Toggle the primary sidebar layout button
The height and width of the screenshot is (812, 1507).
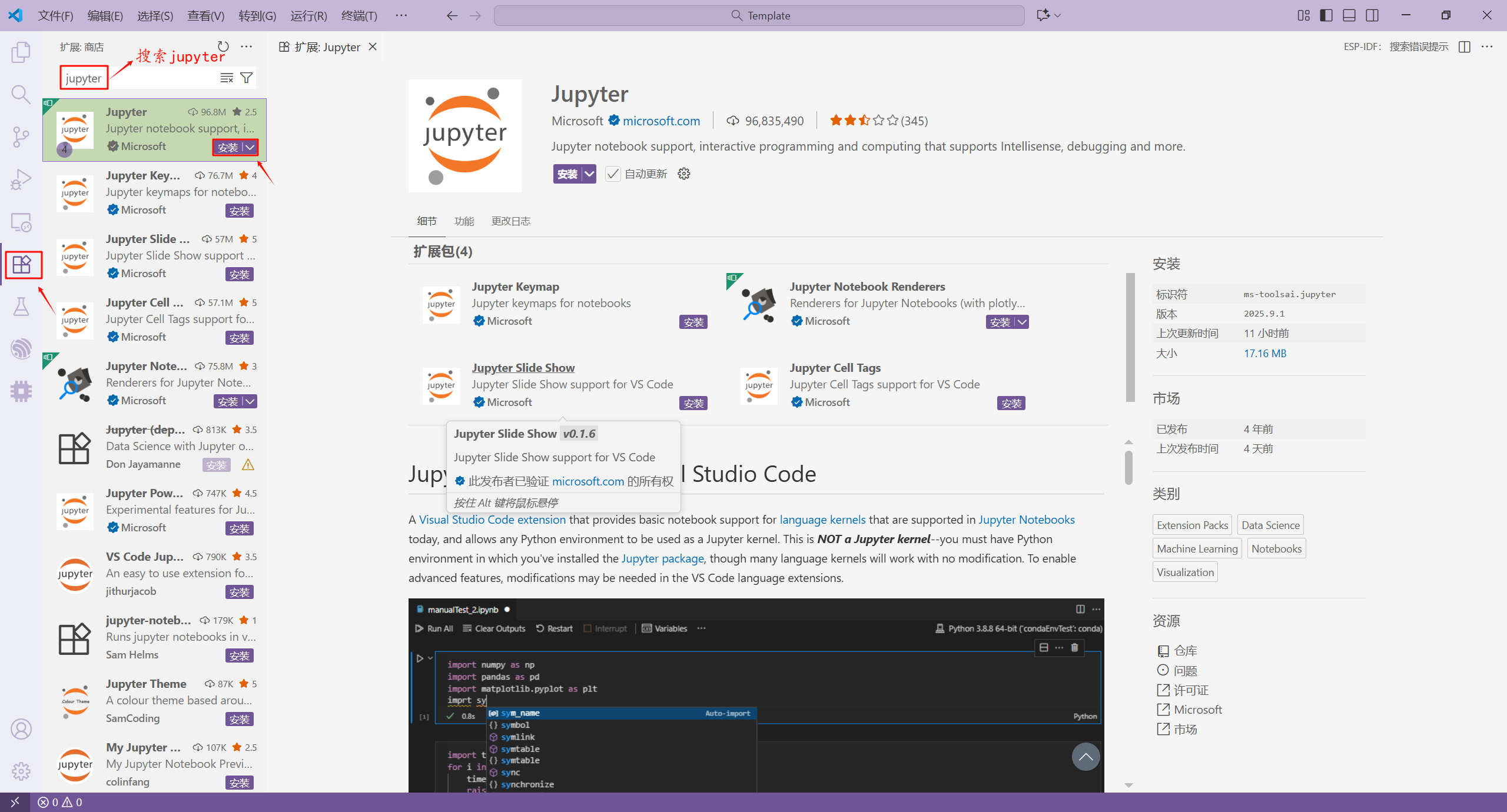[1326, 15]
